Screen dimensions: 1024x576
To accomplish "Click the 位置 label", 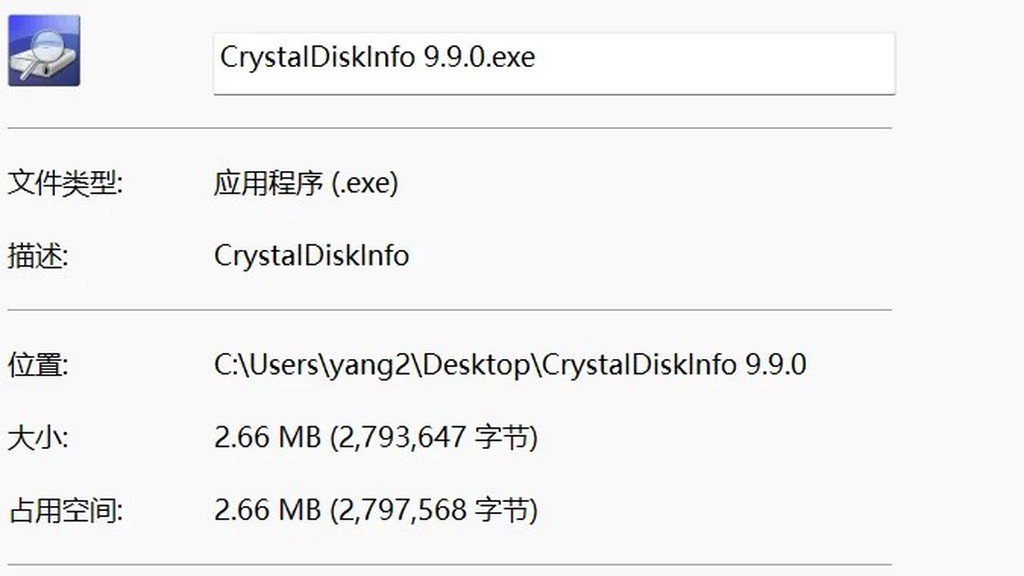I will point(38,364).
